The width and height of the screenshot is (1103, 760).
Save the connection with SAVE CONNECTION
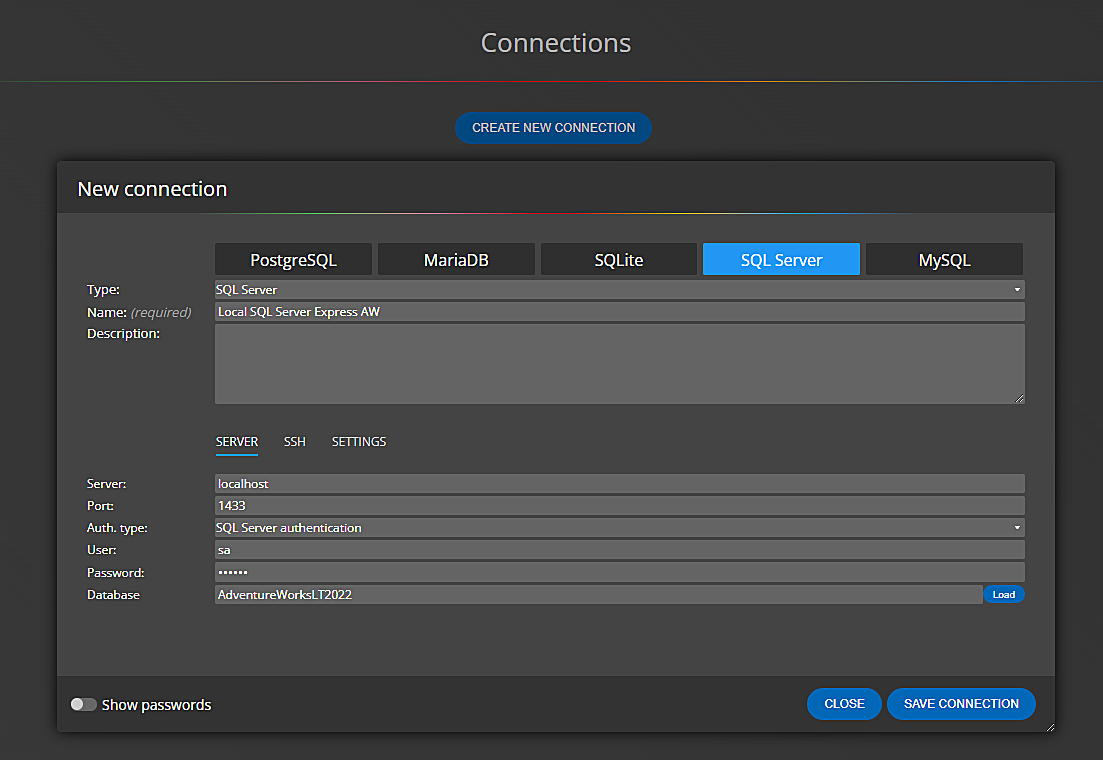tap(960, 703)
